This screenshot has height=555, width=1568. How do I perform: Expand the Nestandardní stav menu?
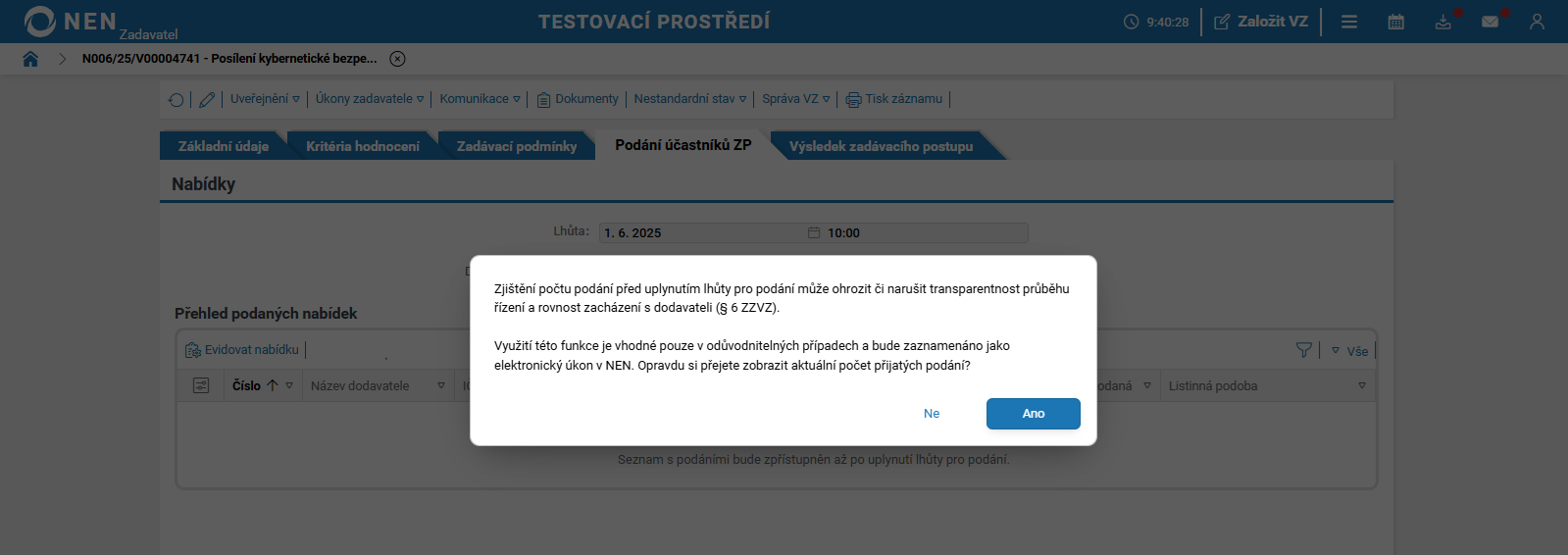(690, 99)
